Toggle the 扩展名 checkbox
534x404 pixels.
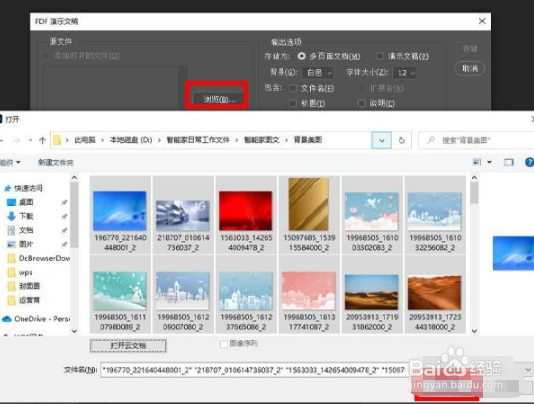(362, 89)
